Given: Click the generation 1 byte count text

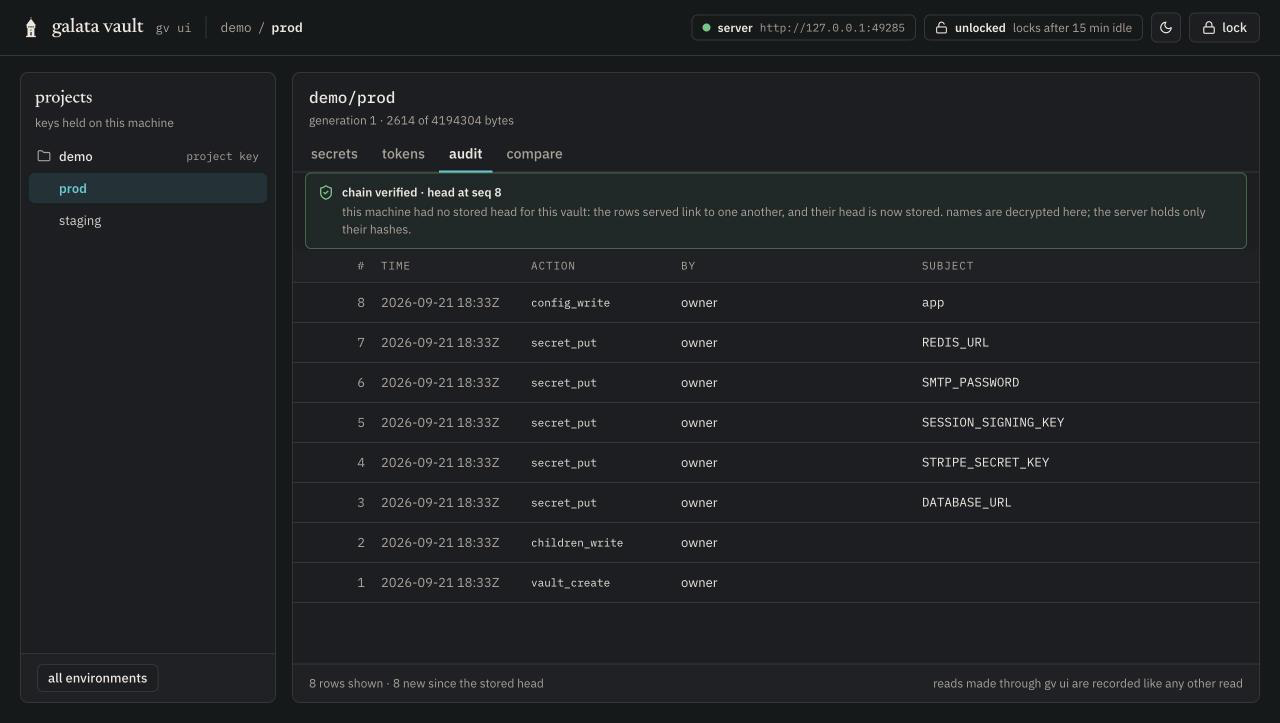Looking at the screenshot, I should click(411, 121).
